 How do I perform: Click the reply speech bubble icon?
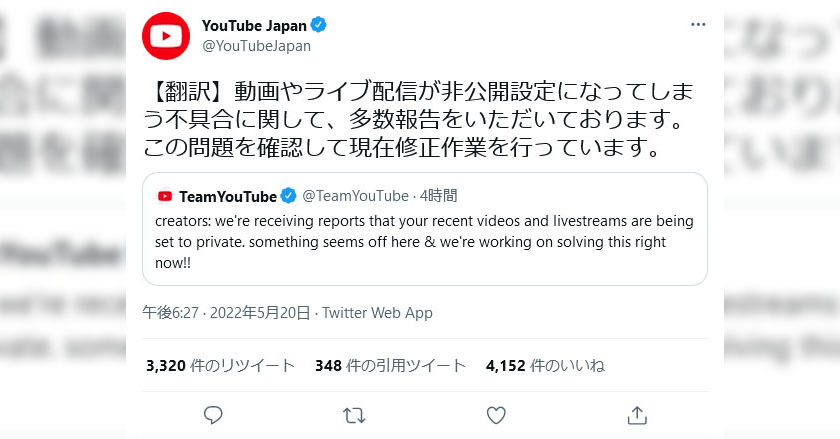[213, 413]
